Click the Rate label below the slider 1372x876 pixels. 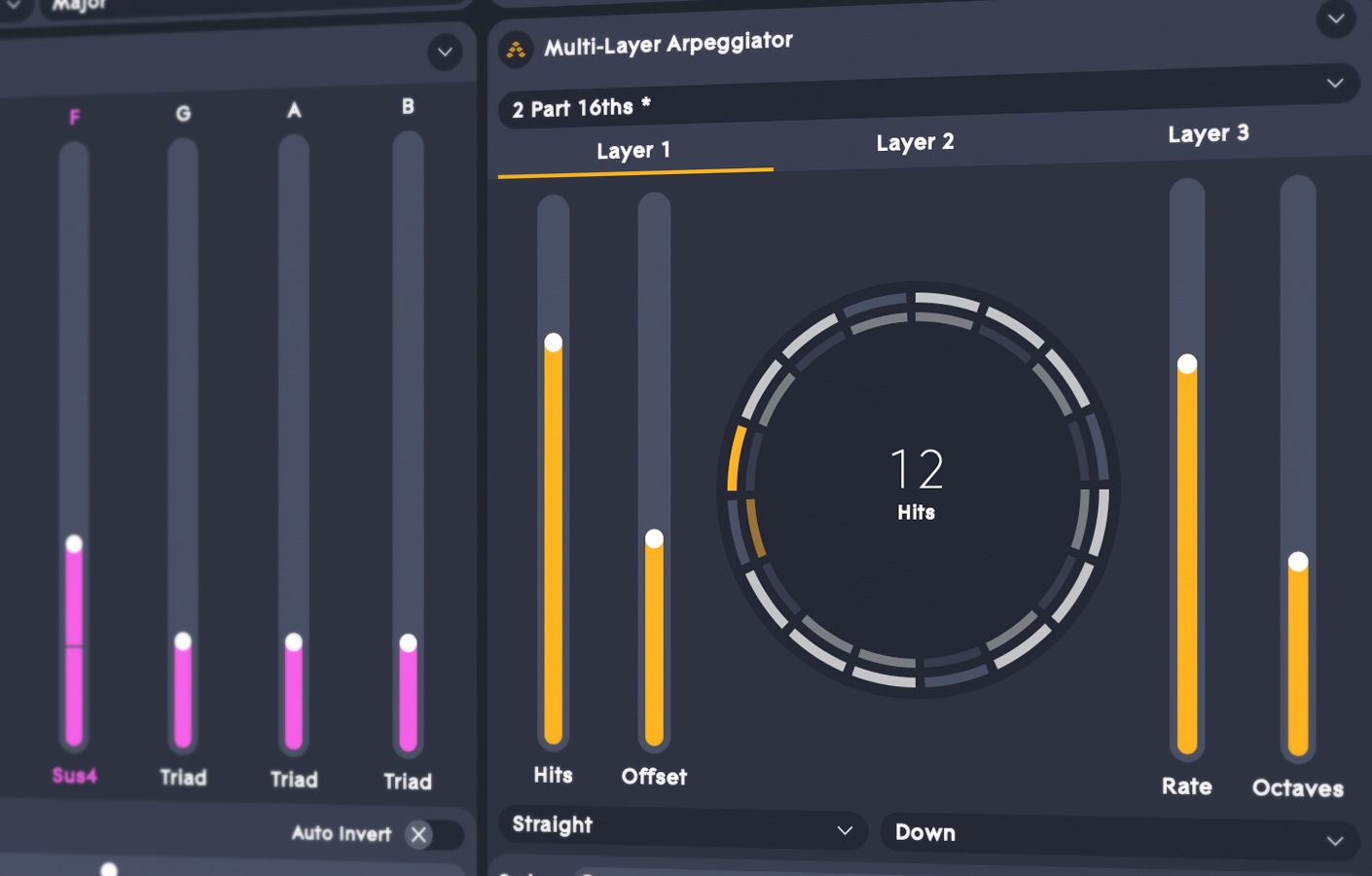tap(1187, 786)
